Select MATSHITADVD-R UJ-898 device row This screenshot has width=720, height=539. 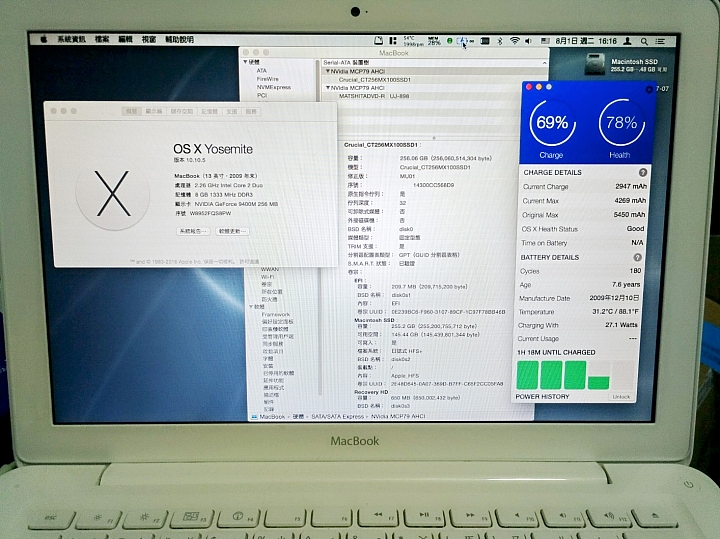pyautogui.click(x=374, y=96)
